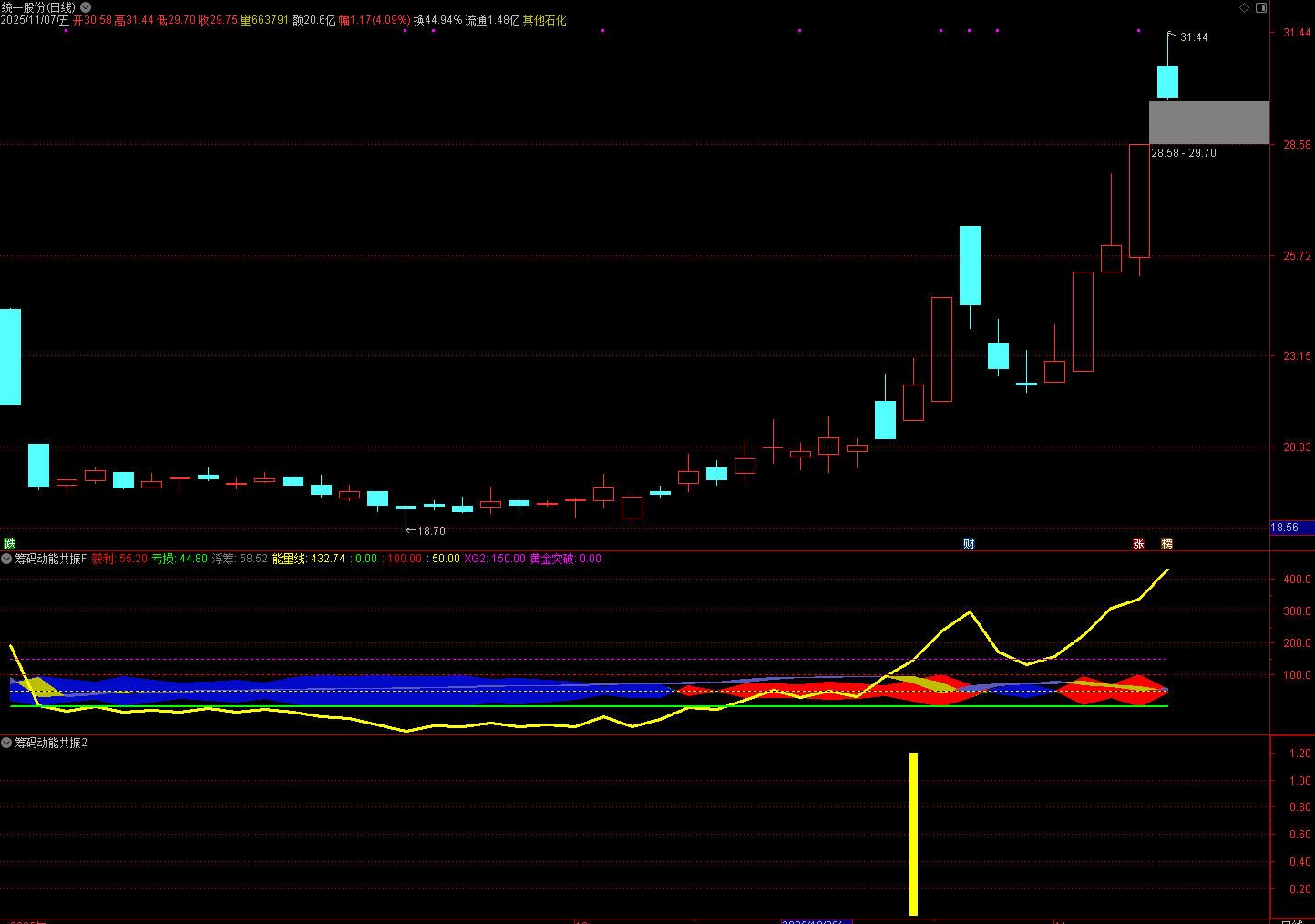Click the diamond icon at top right
The width and height of the screenshot is (1315, 924).
[x=1245, y=7]
